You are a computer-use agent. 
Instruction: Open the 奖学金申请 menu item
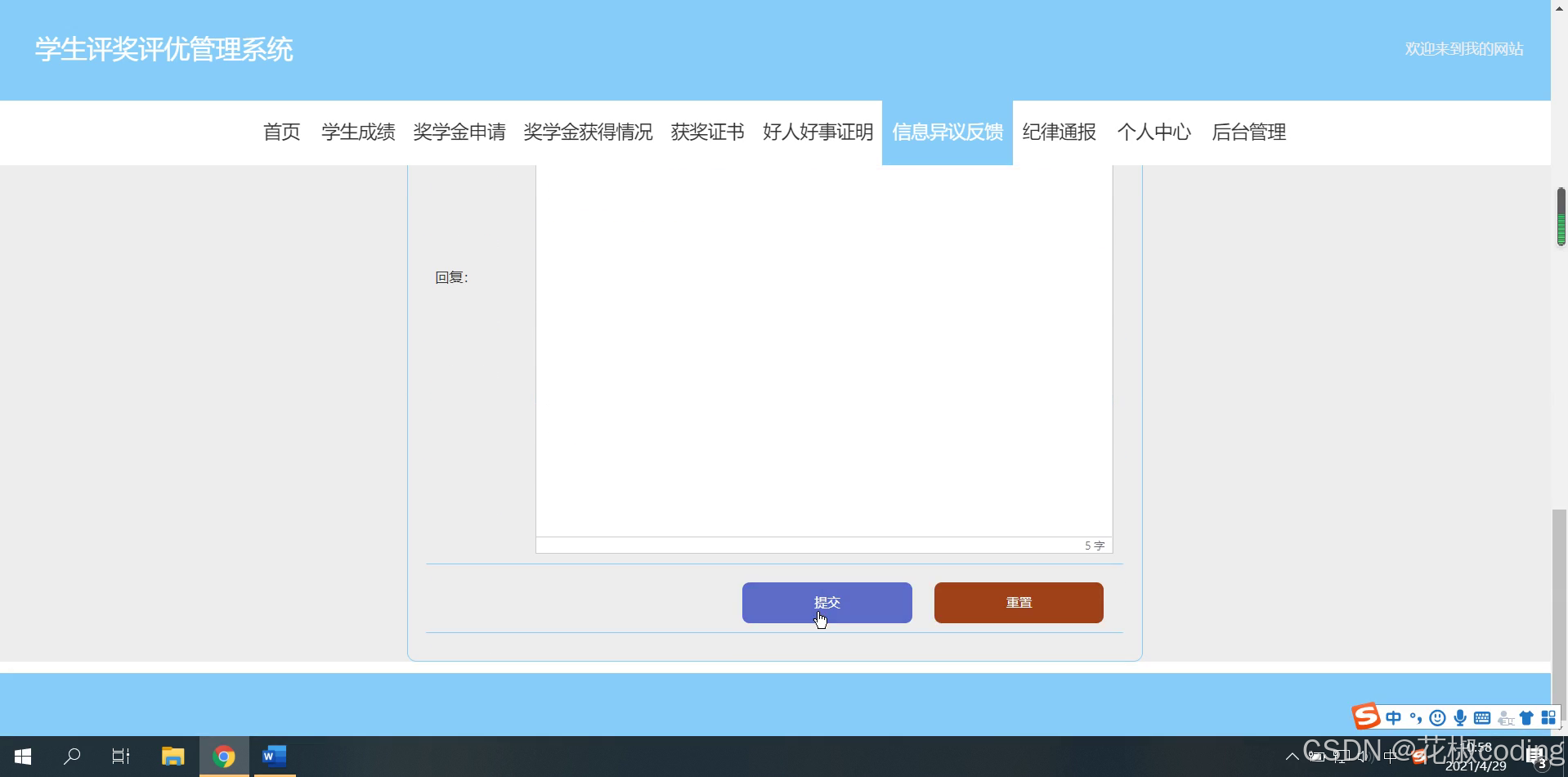click(460, 132)
